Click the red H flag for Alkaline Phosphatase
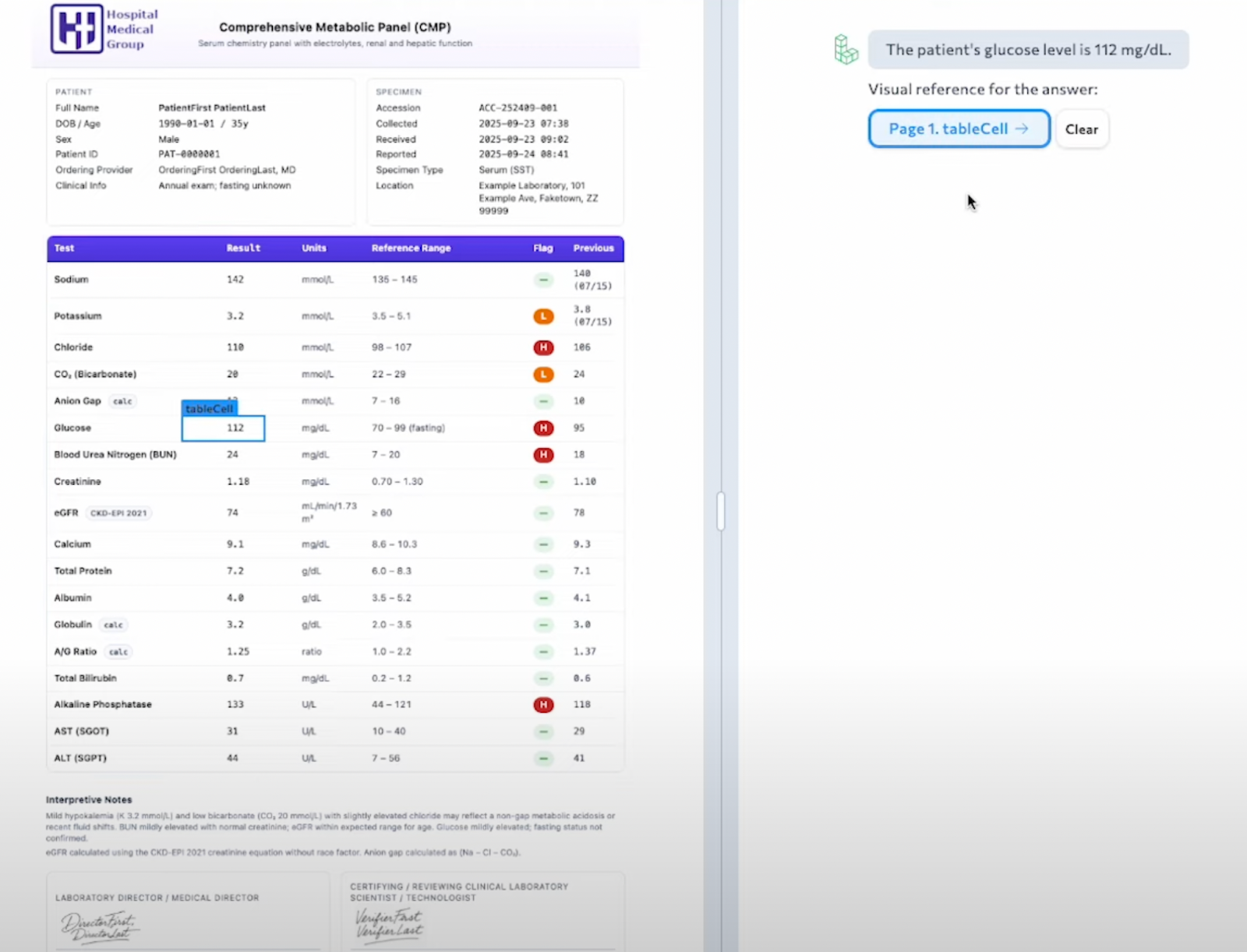 click(543, 705)
